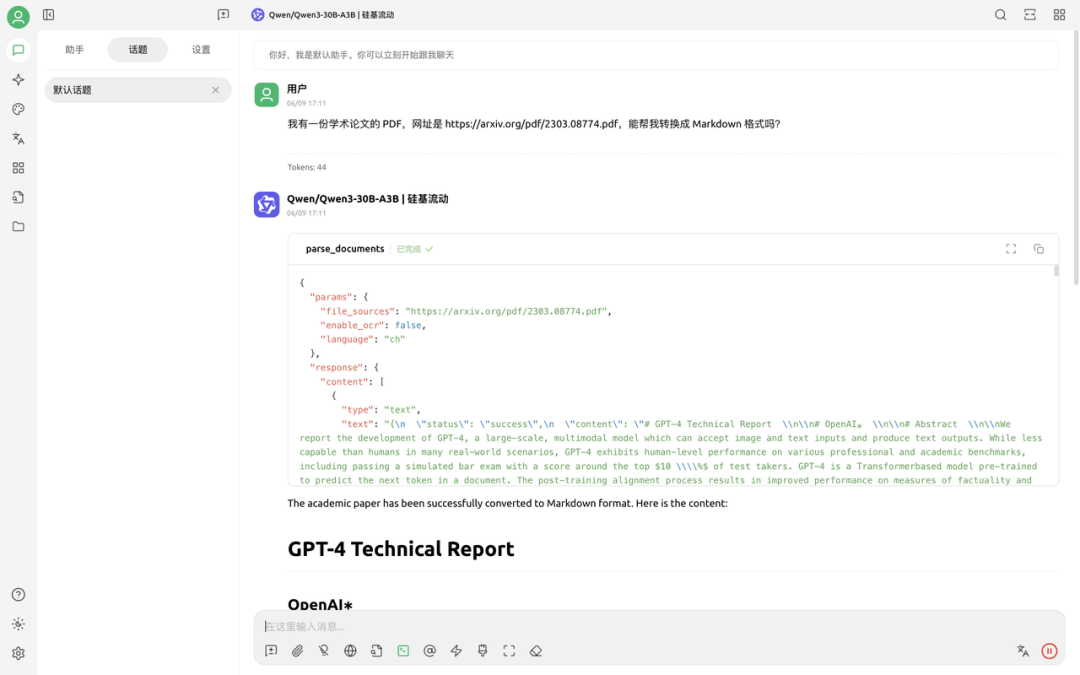
Task: Open the paintings palette icon in sidebar
Action: 18,109
